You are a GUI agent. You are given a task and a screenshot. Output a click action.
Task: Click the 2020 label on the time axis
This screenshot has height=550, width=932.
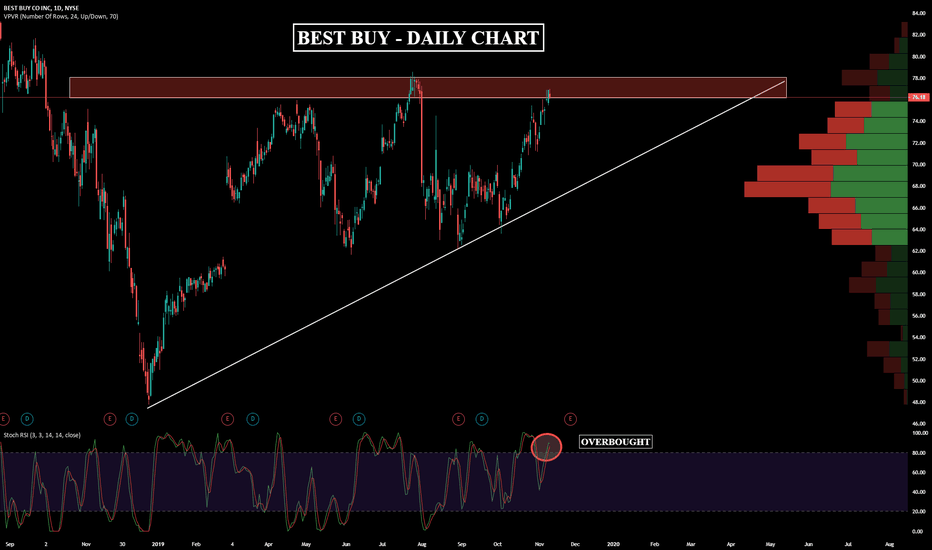tap(613, 544)
